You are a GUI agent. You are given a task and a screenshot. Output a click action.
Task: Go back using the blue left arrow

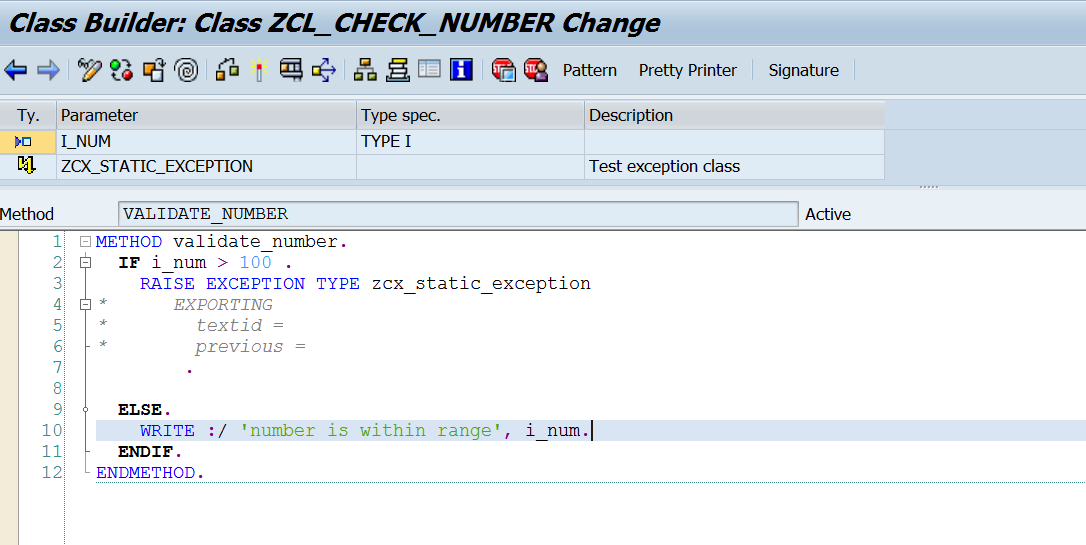(x=15, y=70)
